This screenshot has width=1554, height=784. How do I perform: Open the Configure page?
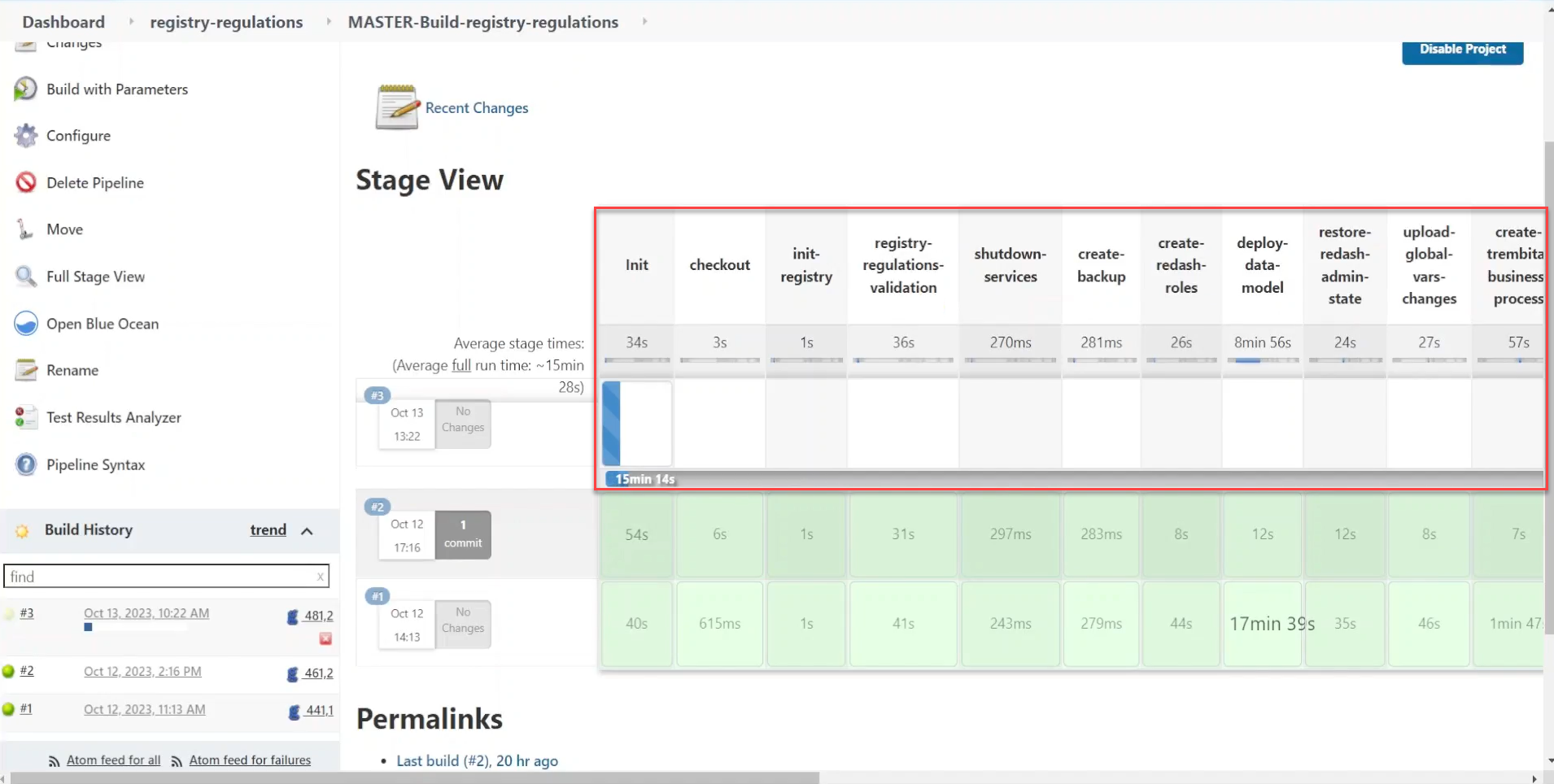[78, 136]
